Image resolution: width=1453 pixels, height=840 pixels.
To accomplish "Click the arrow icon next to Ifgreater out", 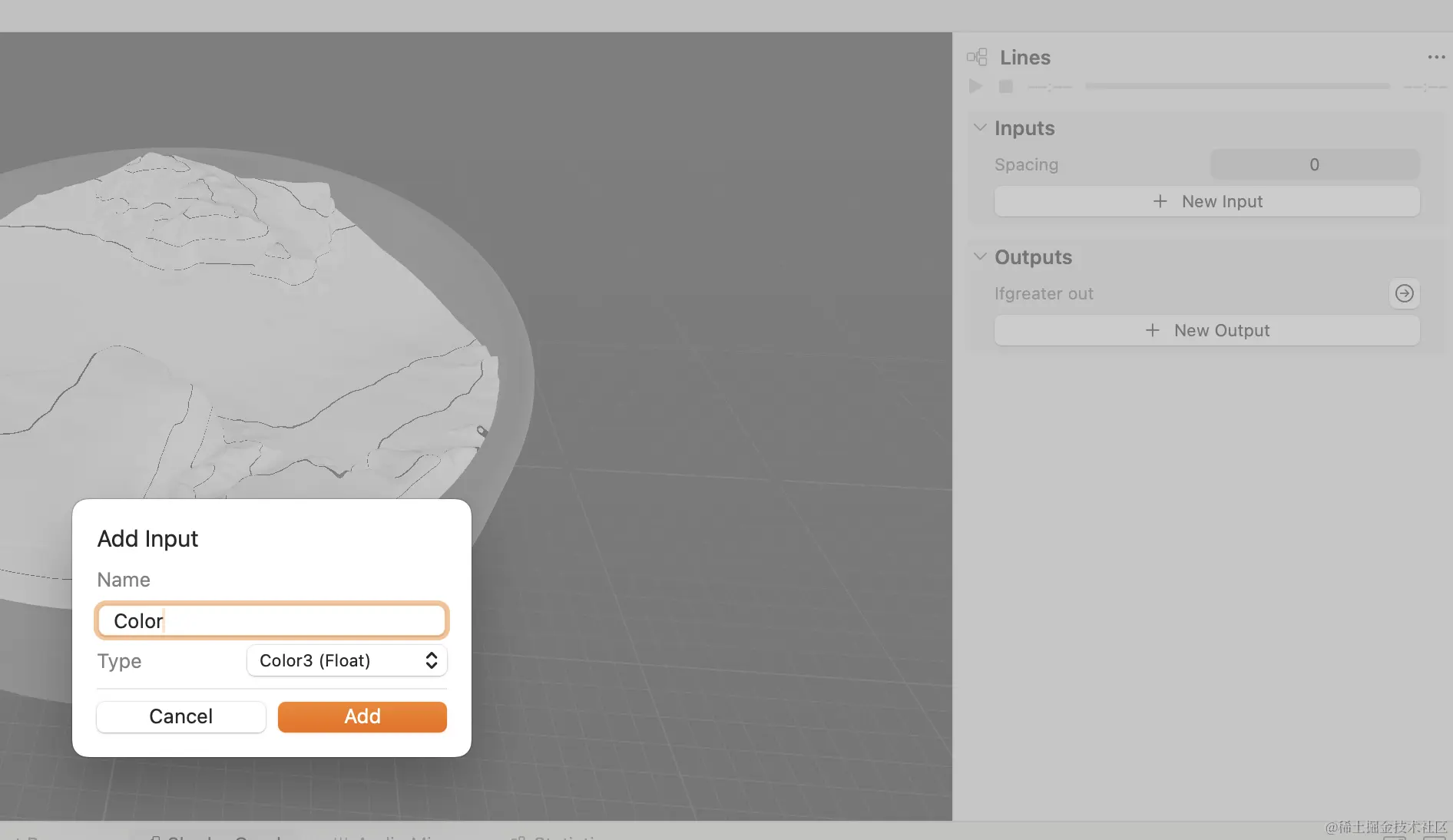I will tap(1404, 293).
